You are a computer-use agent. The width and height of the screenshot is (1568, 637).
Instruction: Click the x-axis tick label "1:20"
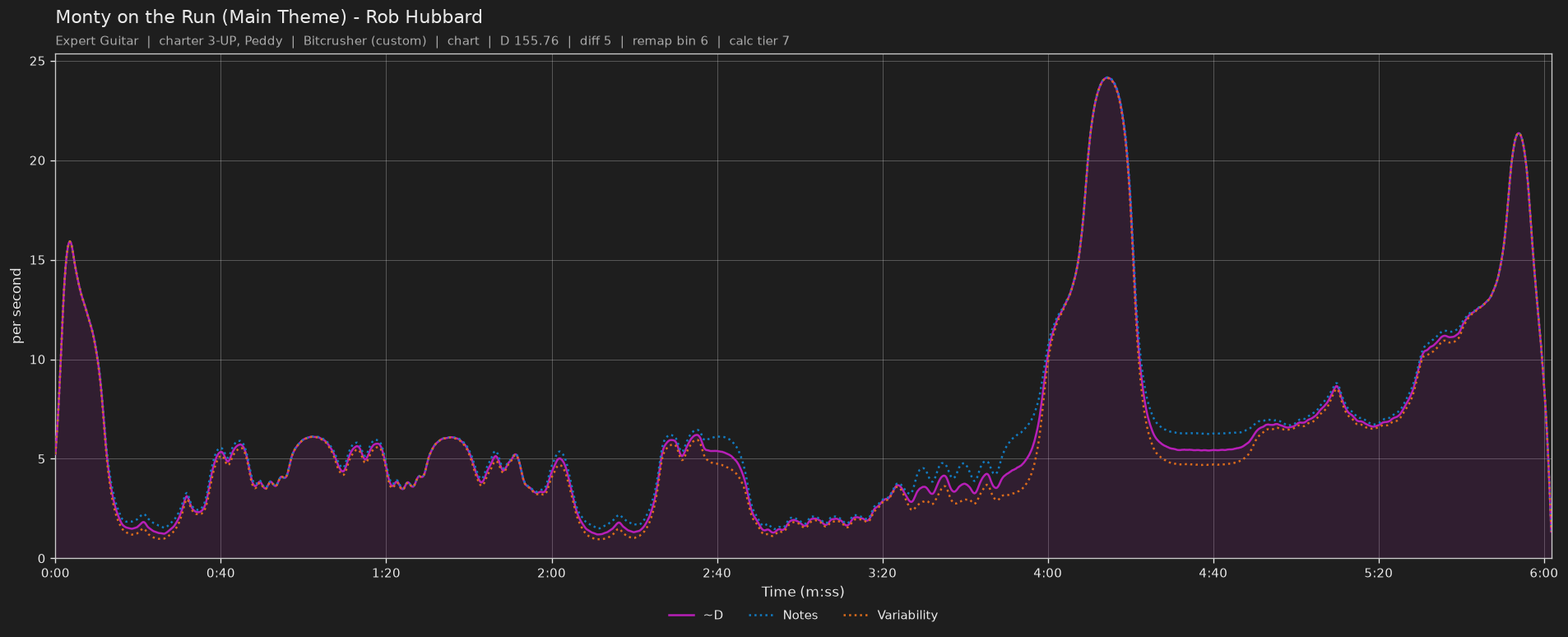[x=386, y=574]
